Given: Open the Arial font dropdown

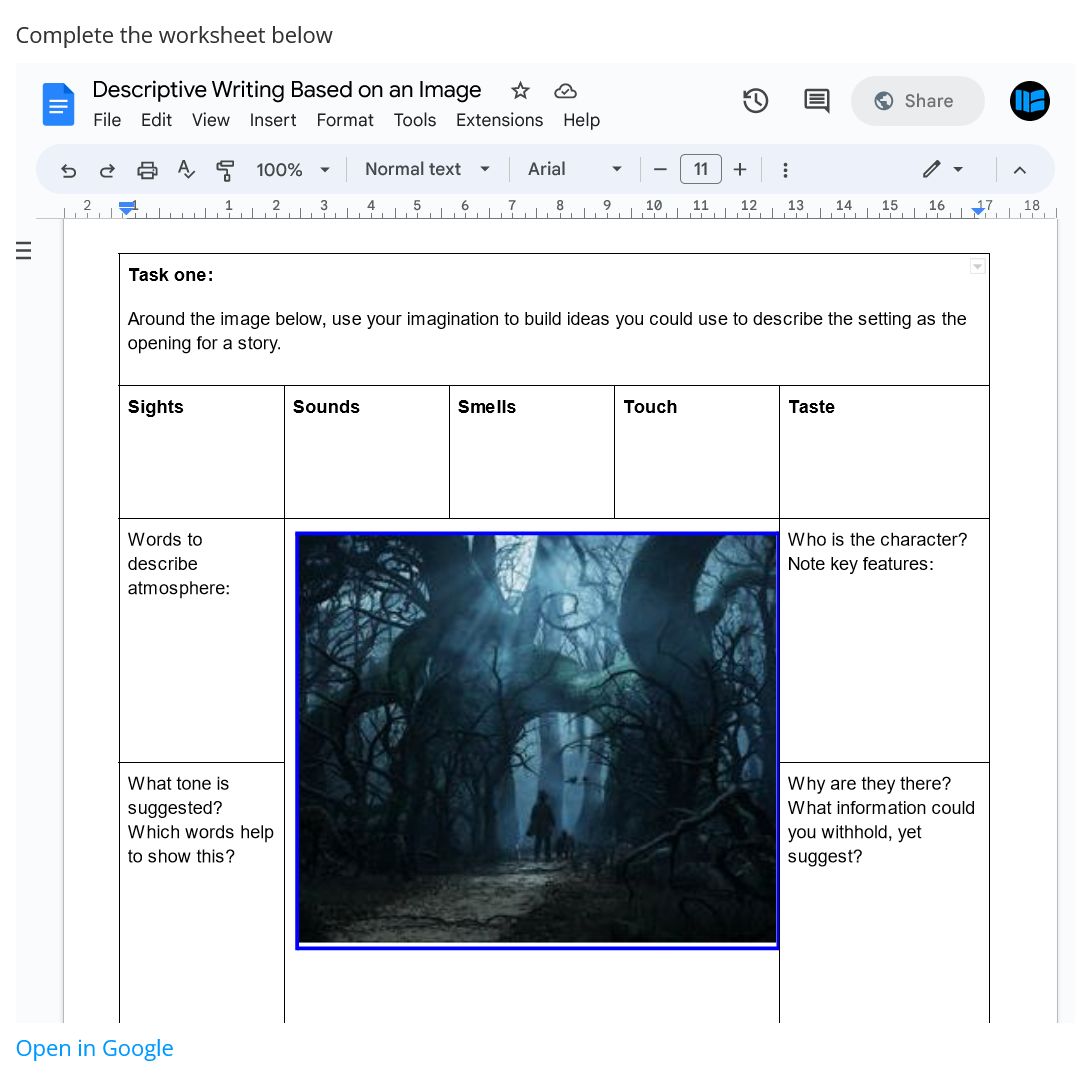Looking at the screenshot, I should (574, 170).
